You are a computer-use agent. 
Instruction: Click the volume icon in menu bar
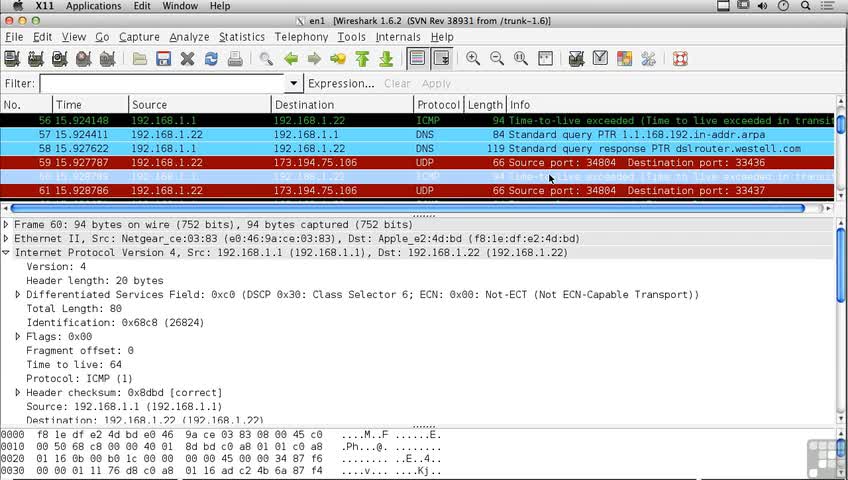coord(763,6)
